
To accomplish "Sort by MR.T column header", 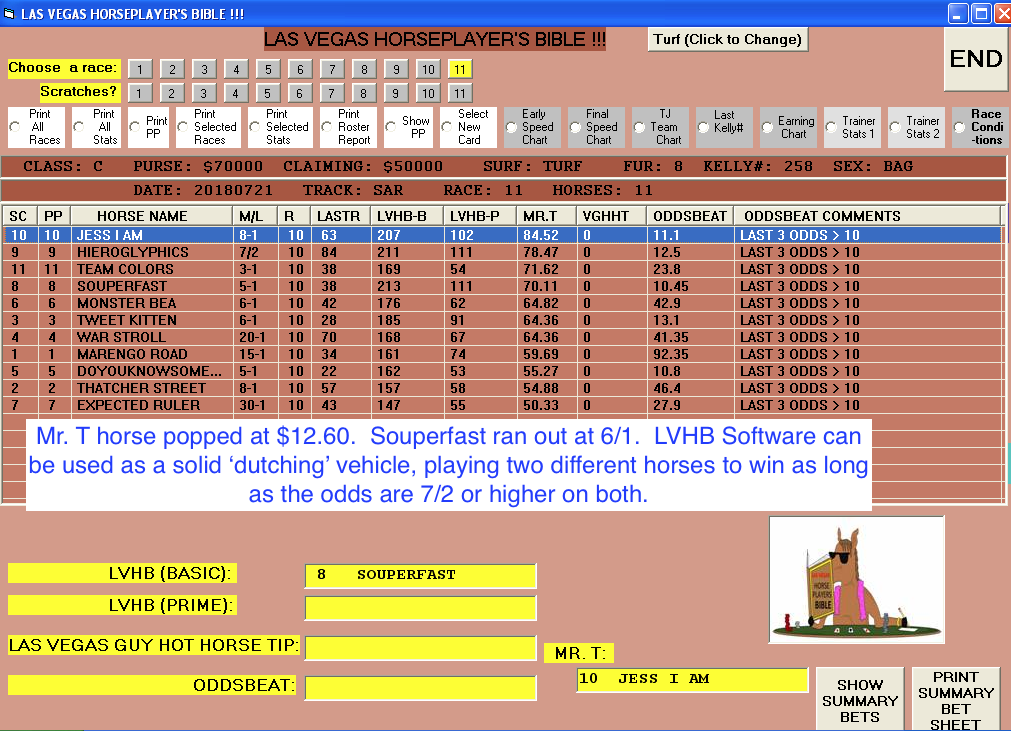I will [x=545, y=216].
